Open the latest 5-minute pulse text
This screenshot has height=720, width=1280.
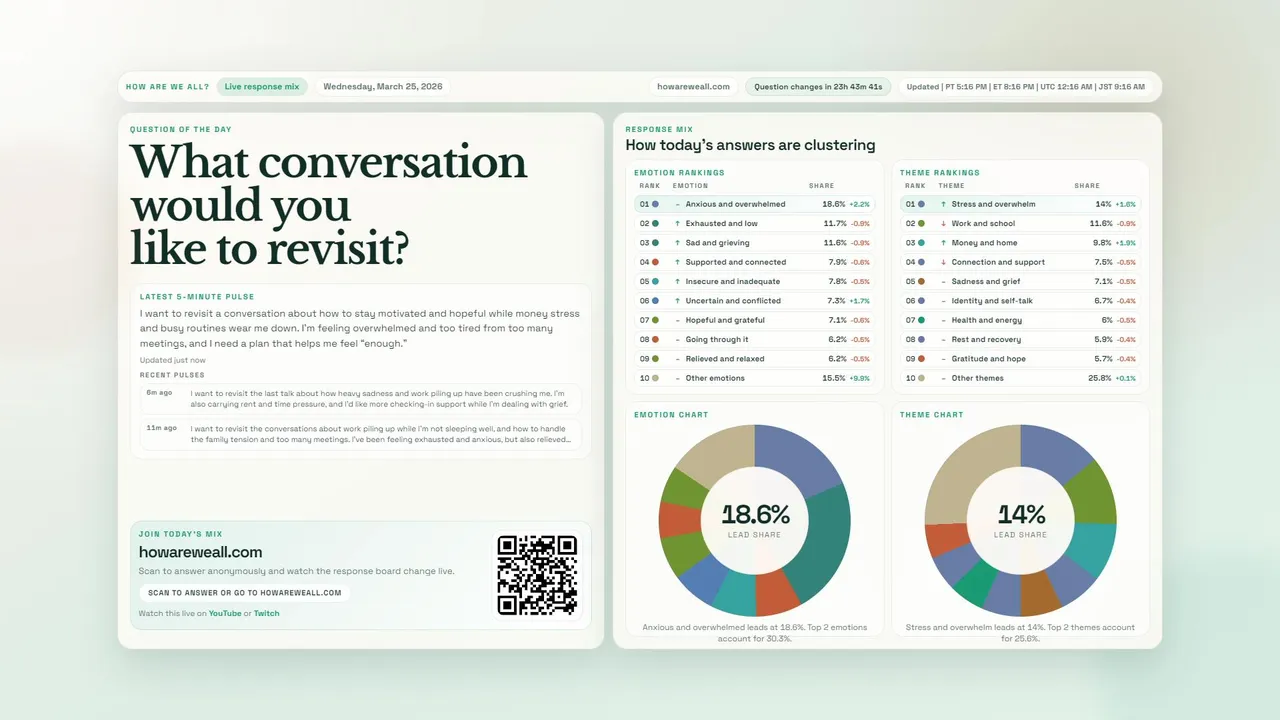coord(360,328)
